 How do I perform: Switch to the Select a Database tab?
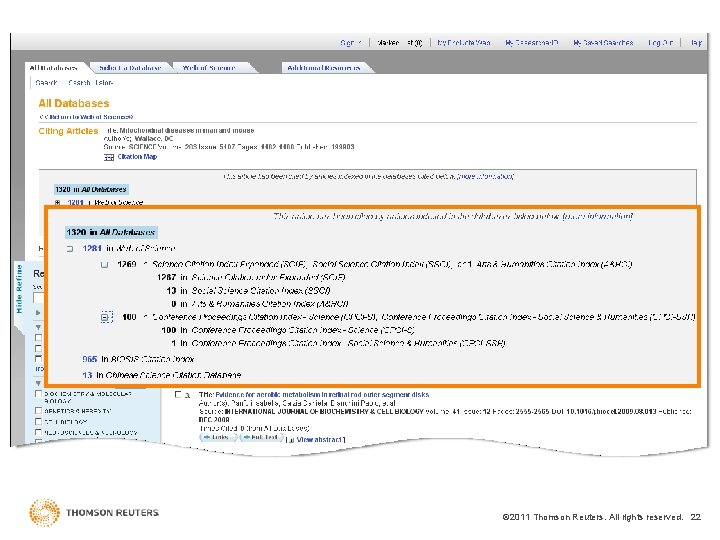129,68
